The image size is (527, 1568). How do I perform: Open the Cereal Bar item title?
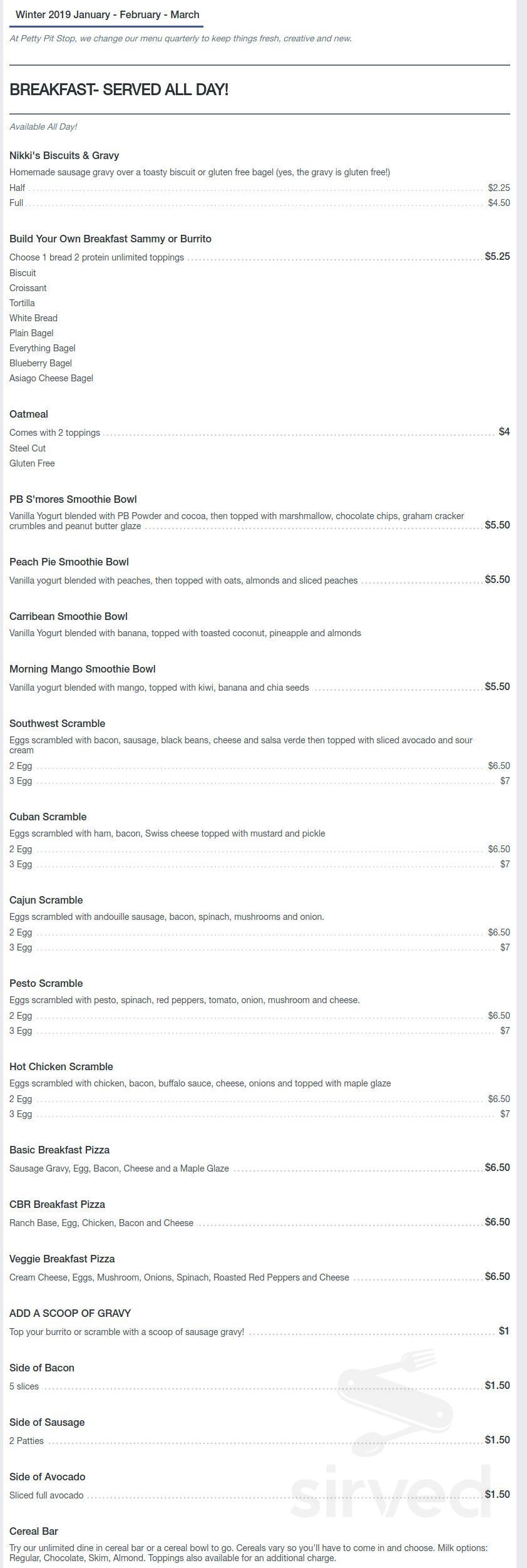pos(34,1531)
